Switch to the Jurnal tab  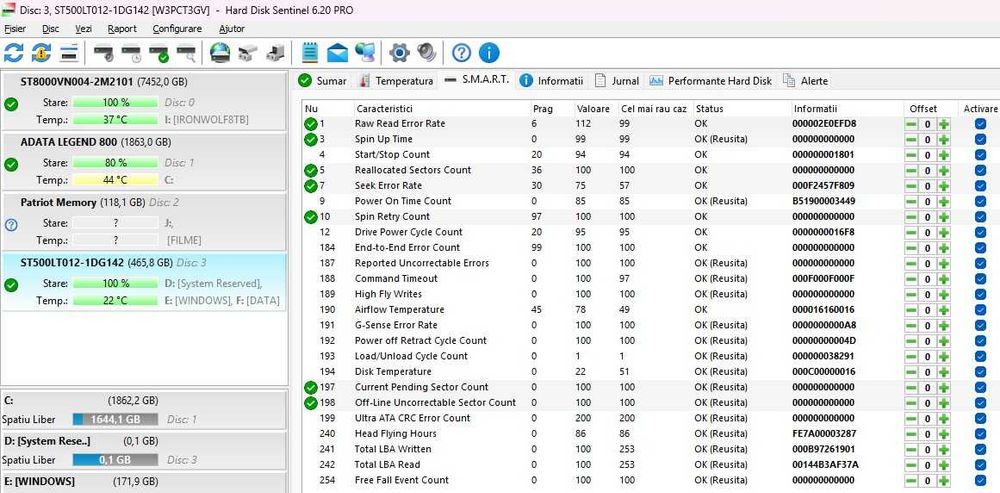point(616,81)
